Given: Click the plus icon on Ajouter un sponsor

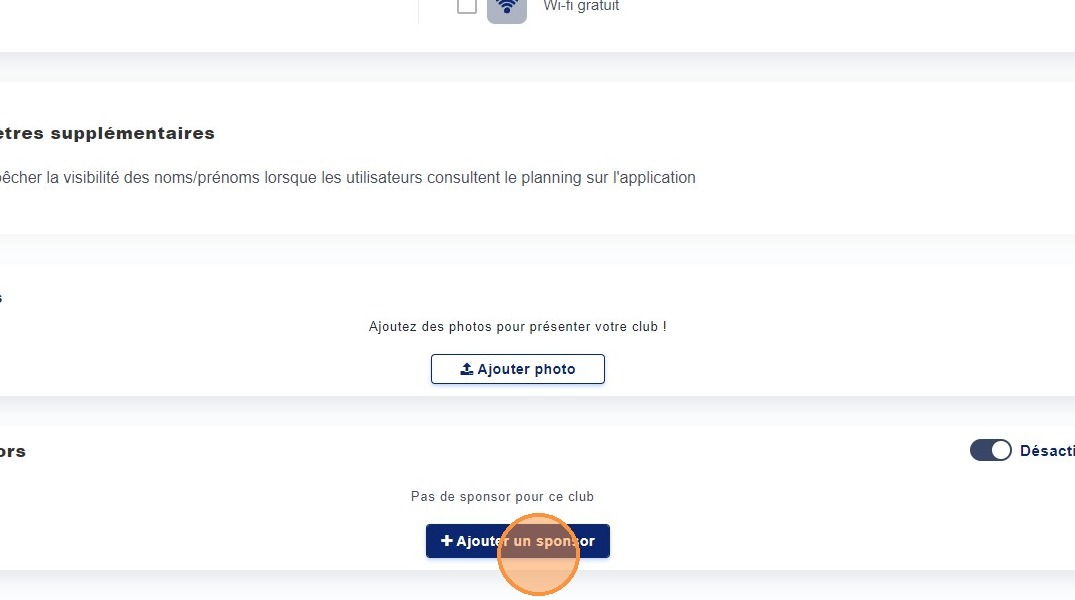Looking at the screenshot, I should coord(447,541).
